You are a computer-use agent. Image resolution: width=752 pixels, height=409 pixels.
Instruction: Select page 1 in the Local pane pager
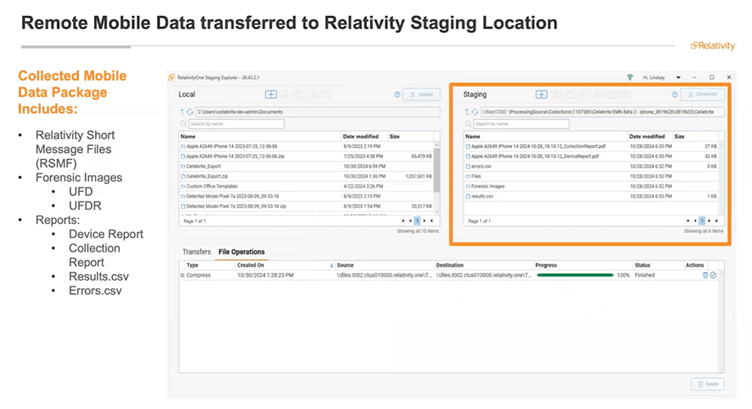click(x=417, y=221)
